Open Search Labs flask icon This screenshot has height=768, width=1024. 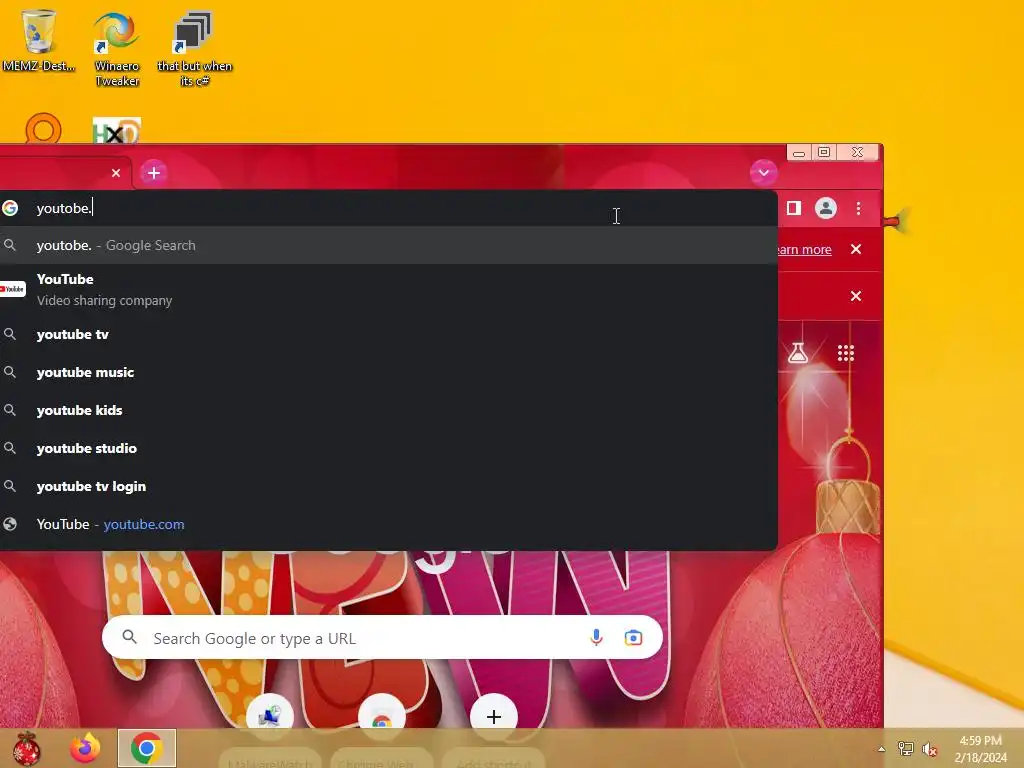797,353
